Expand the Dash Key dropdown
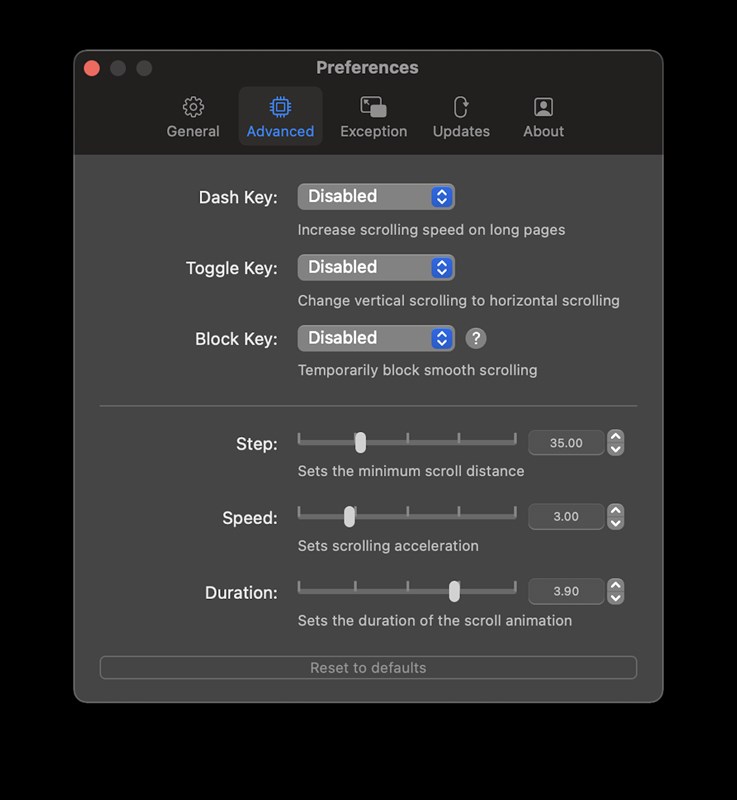The width and height of the screenshot is (737, 800). coord(376,197)
